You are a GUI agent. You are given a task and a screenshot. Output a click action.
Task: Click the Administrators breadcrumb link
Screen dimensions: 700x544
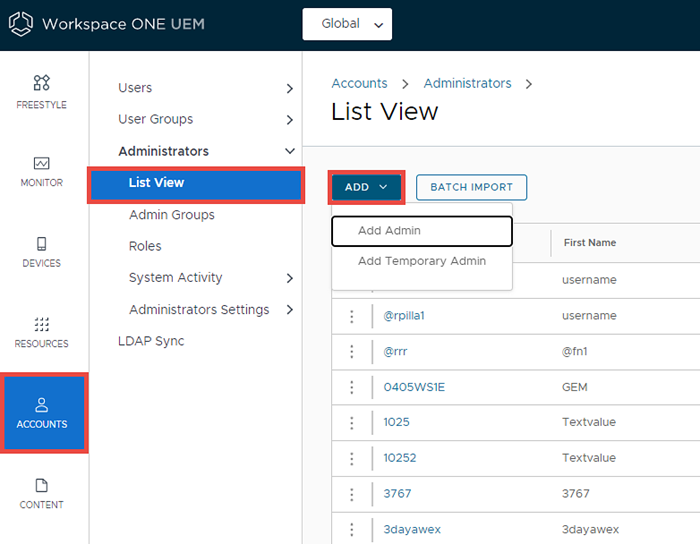pos(467,83)
